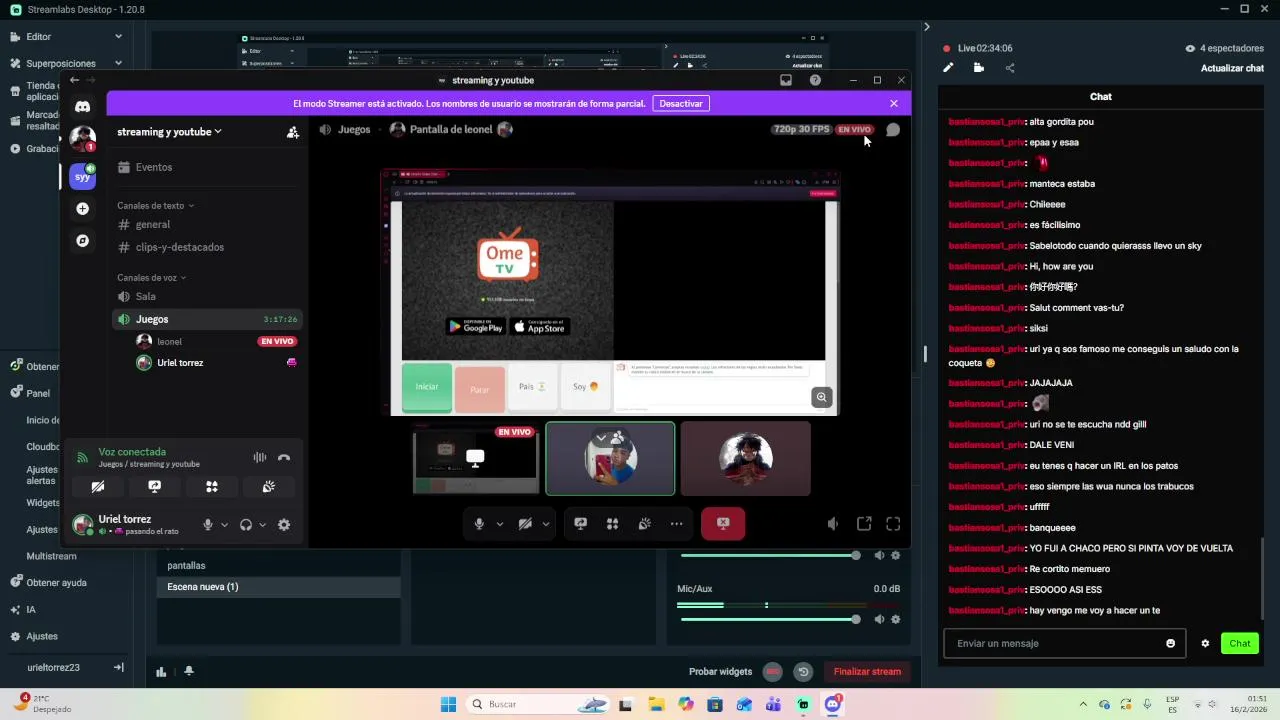Open soundboard icon in voice connected panel
Viewport: 1280px width, 720px height.
pyautogui.click(x=269, y=487)
